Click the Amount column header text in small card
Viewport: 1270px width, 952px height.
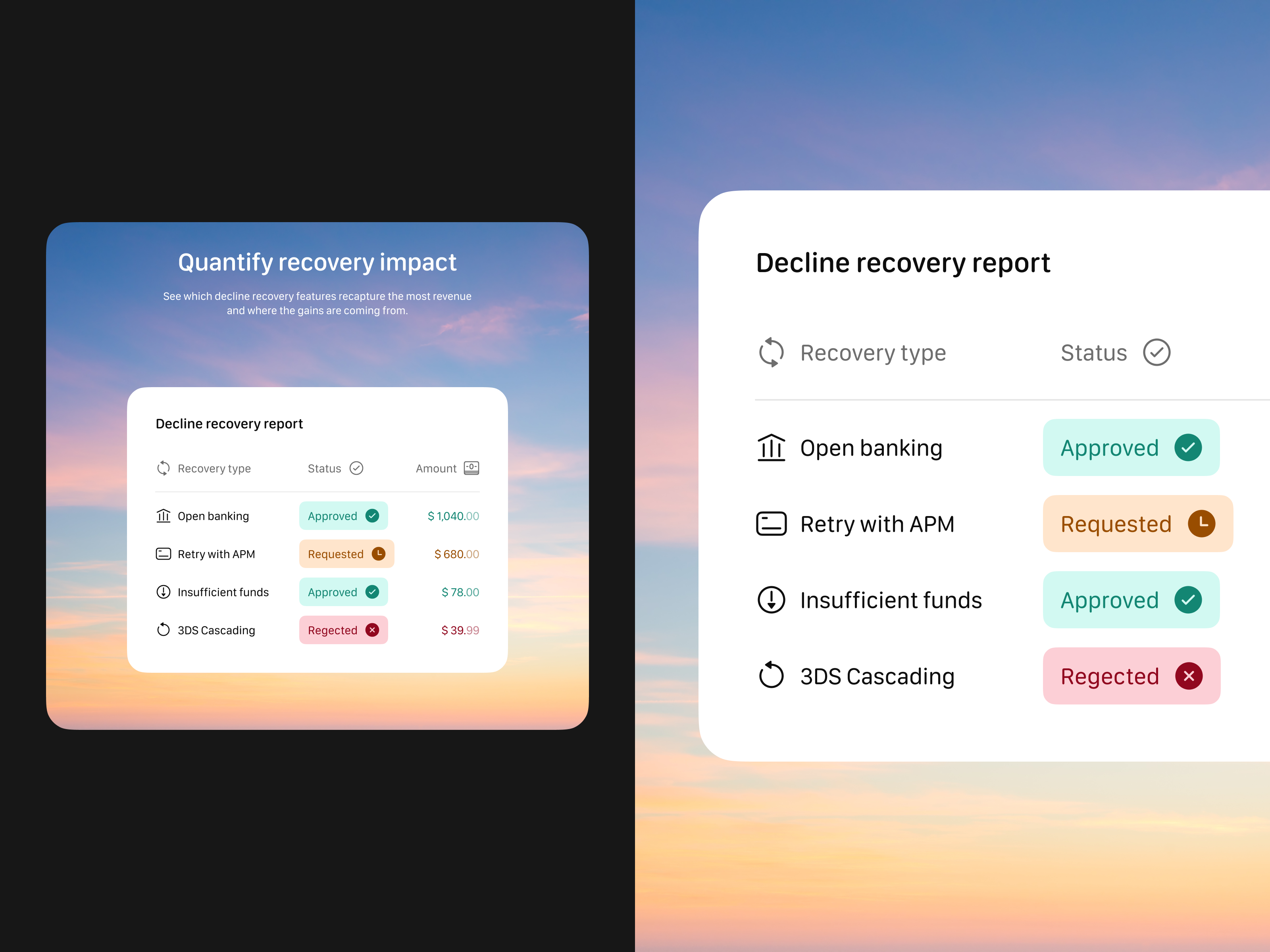pyautogui.click(x=436, y=468)
